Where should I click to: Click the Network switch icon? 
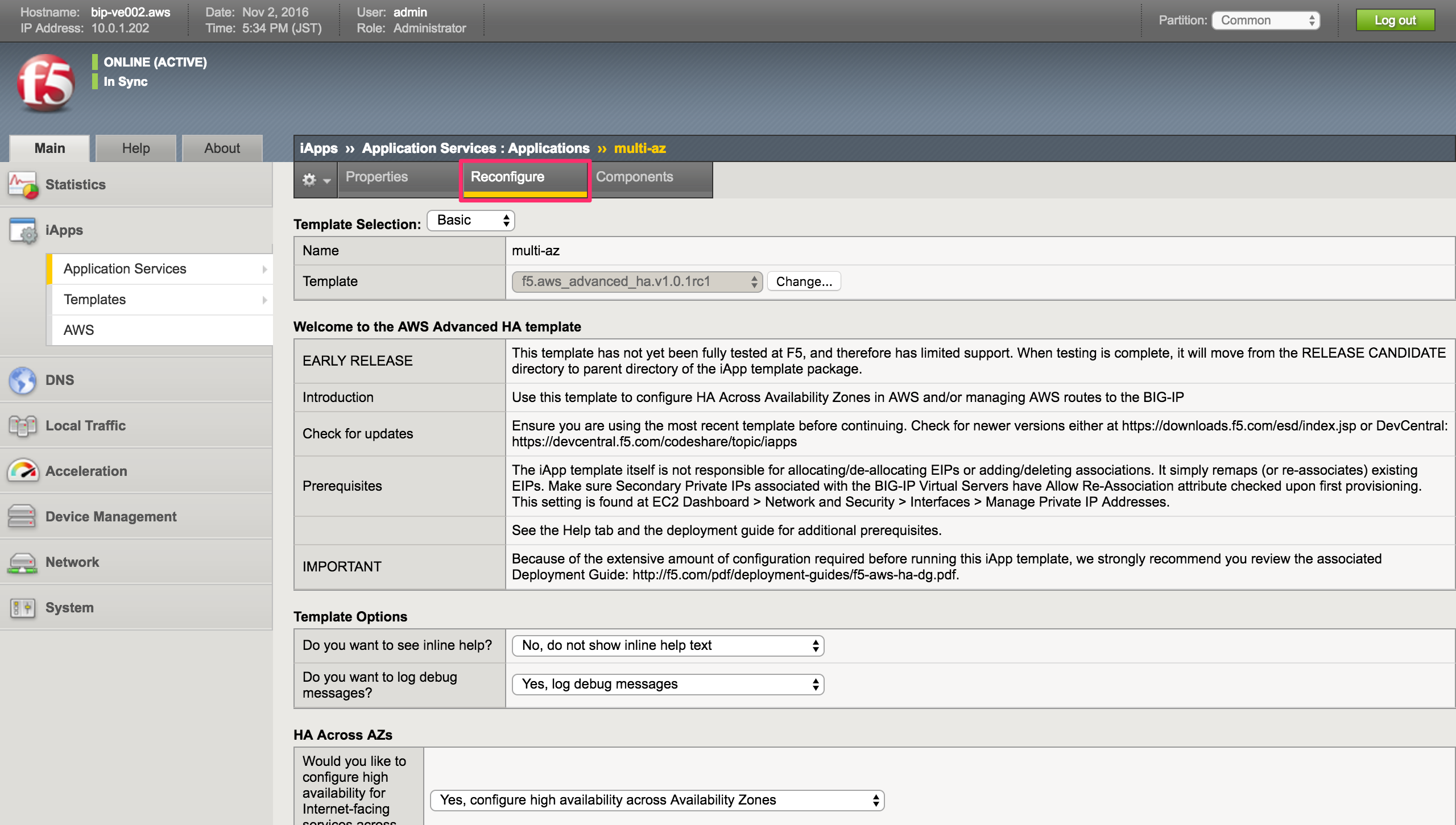pos(23,562)
